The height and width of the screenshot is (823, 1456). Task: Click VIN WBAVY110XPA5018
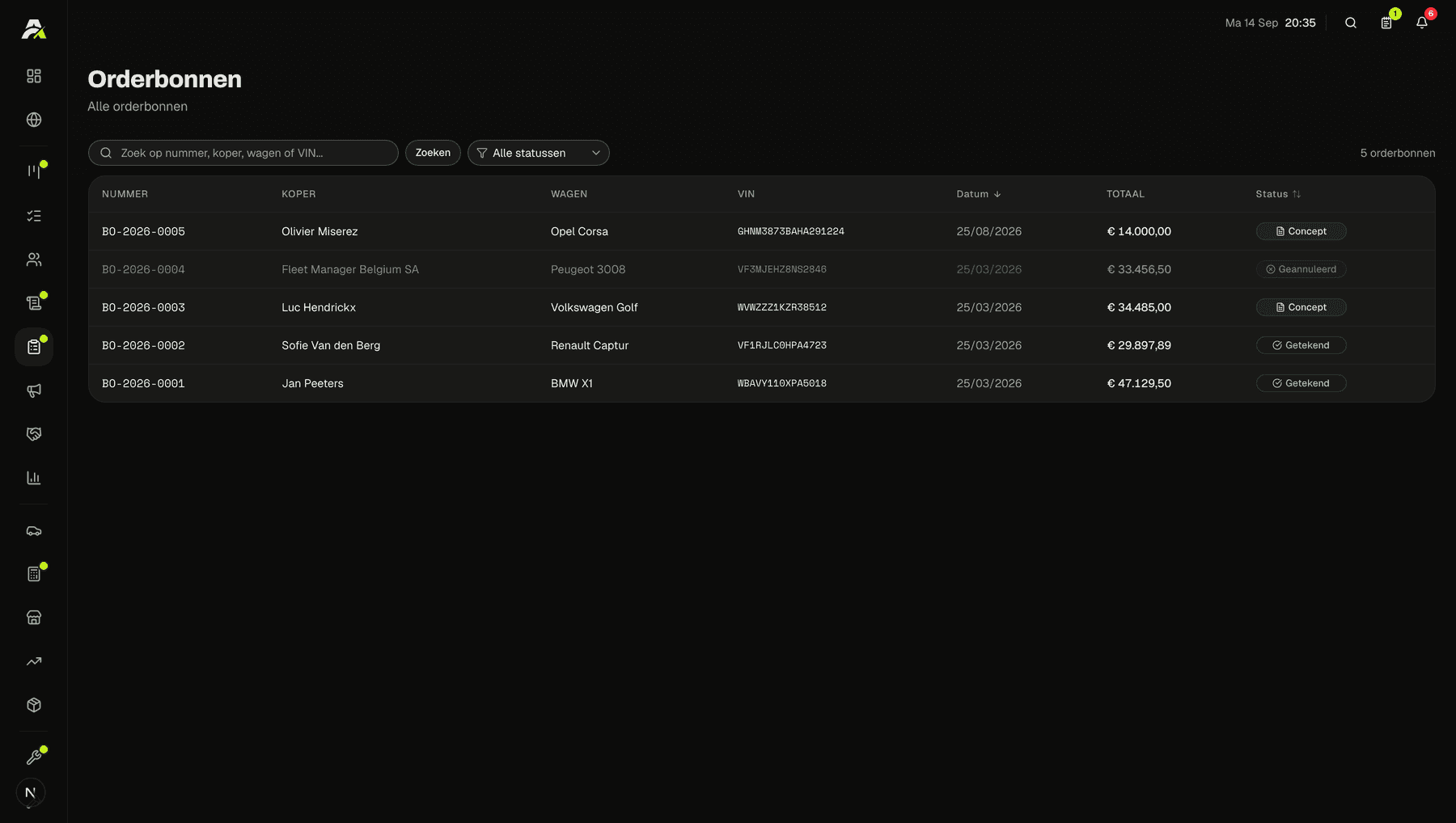(782, 383)
